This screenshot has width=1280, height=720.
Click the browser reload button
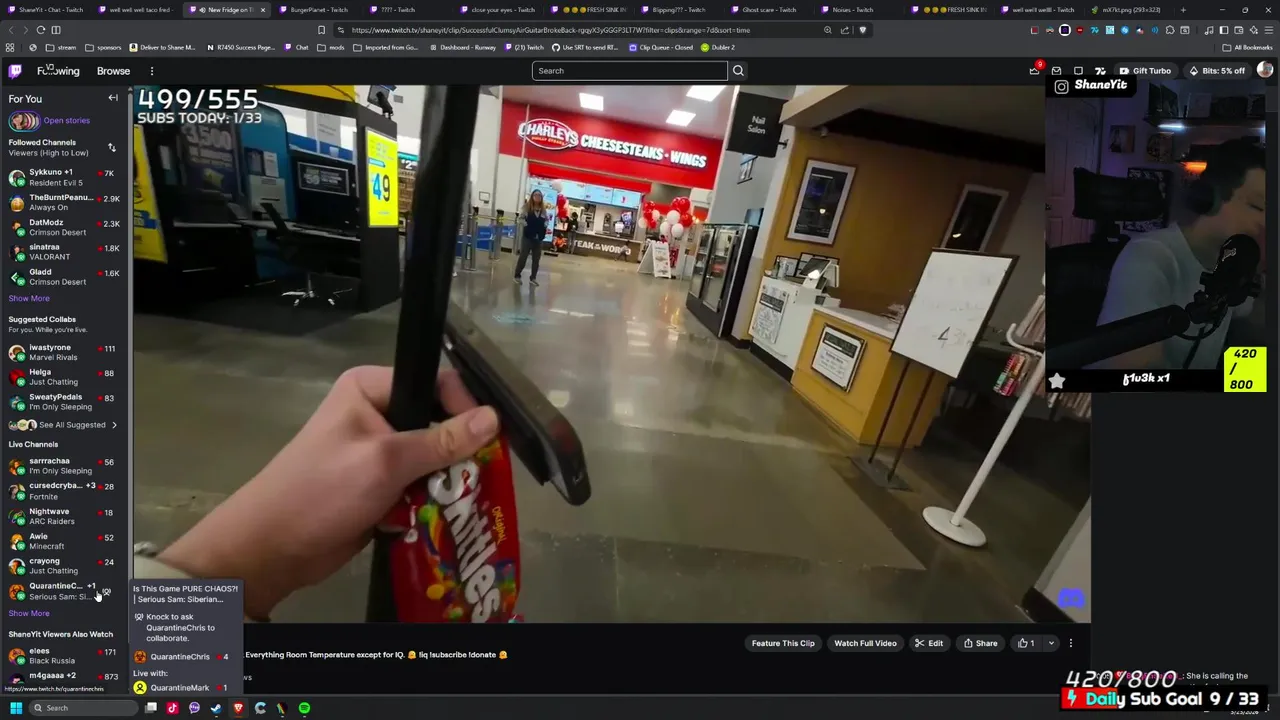(40, 30)
